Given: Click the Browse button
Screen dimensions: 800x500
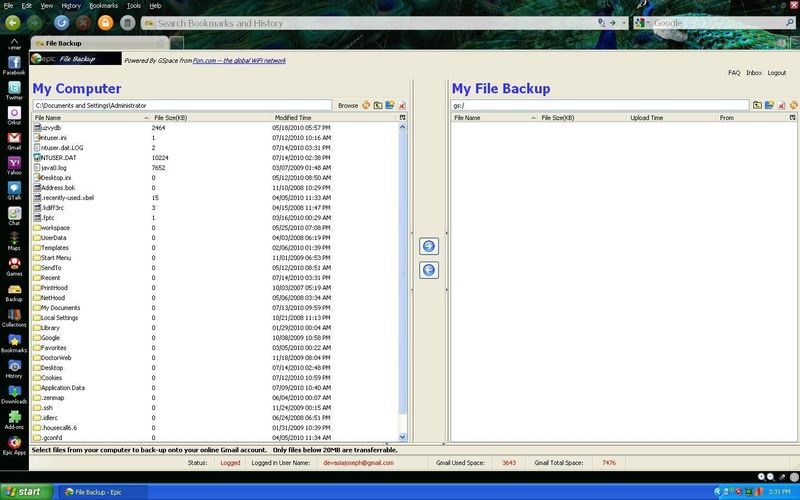Looking at the screenshot, I should (x=347, y=105).
